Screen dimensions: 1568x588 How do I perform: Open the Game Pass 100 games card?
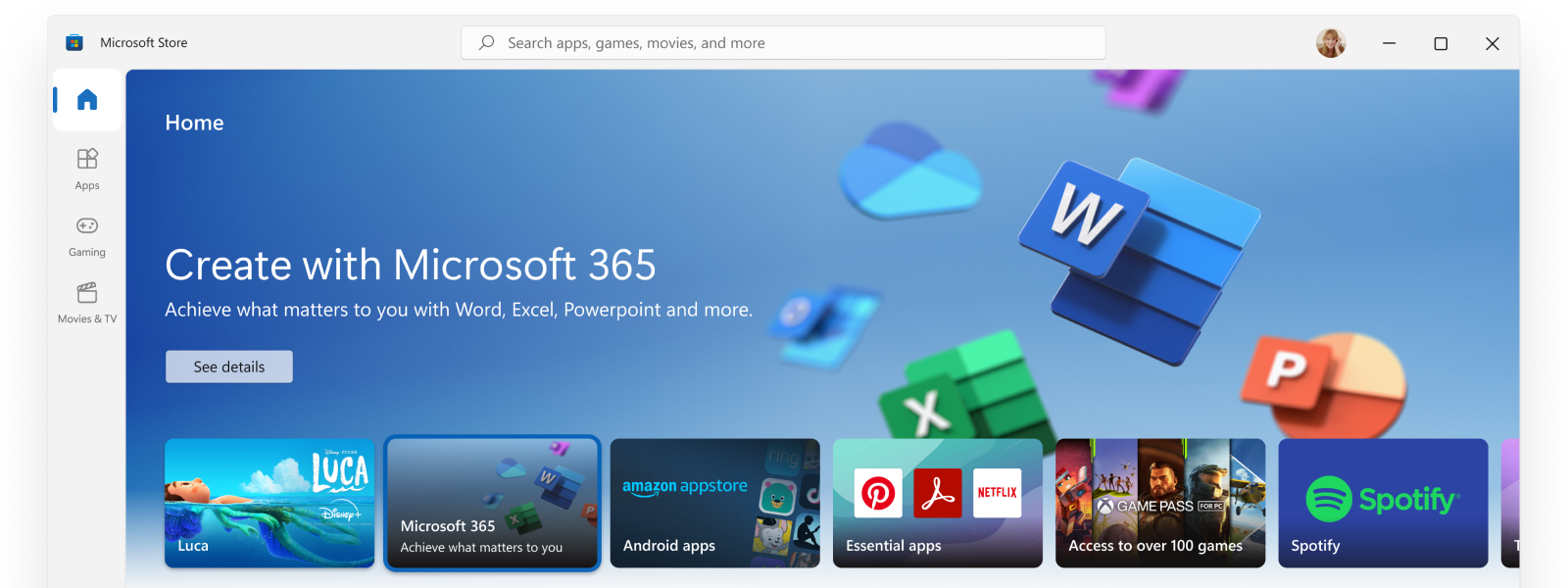tap(1160, 503)
